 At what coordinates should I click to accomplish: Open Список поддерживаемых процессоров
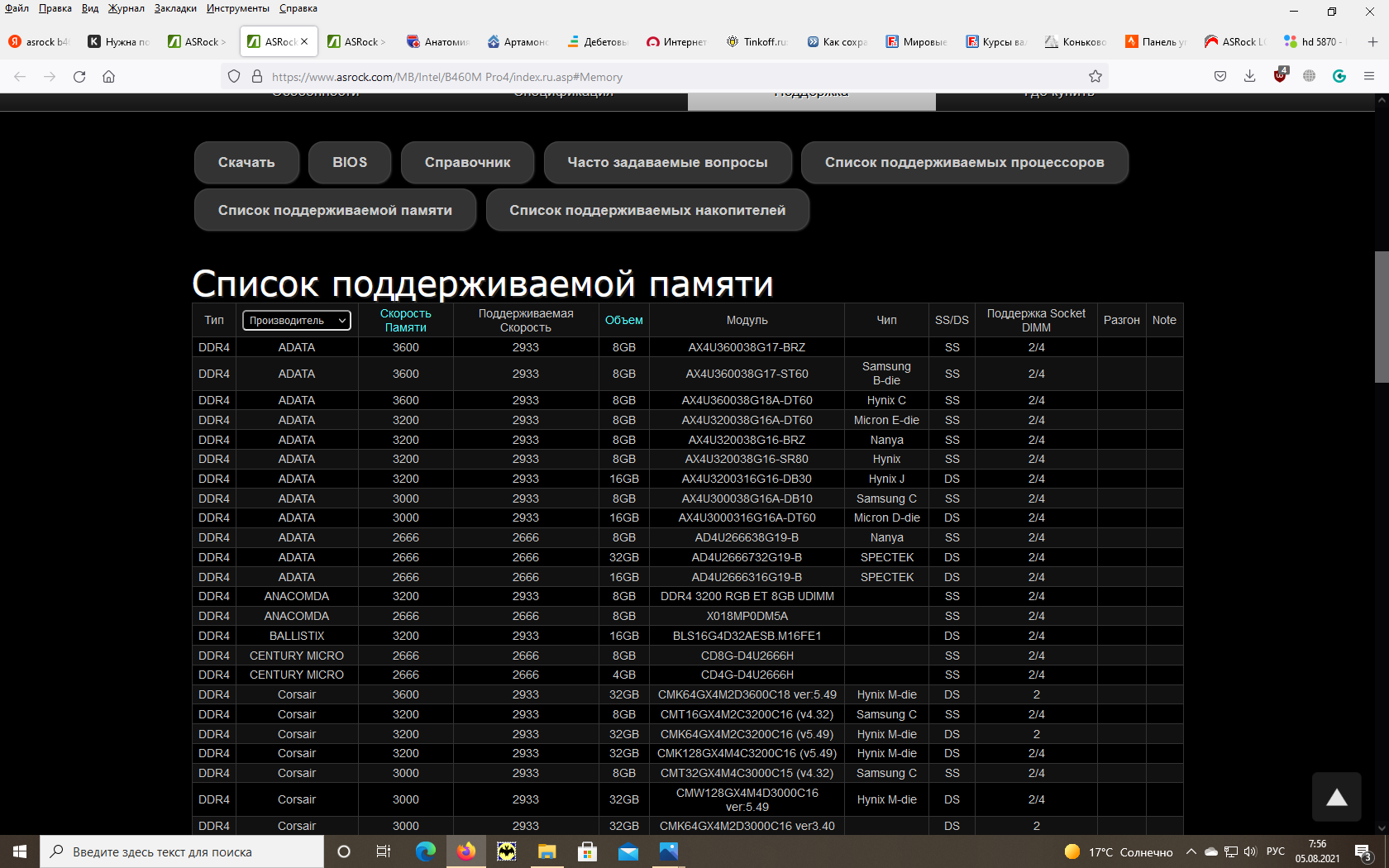coord(965,163)
